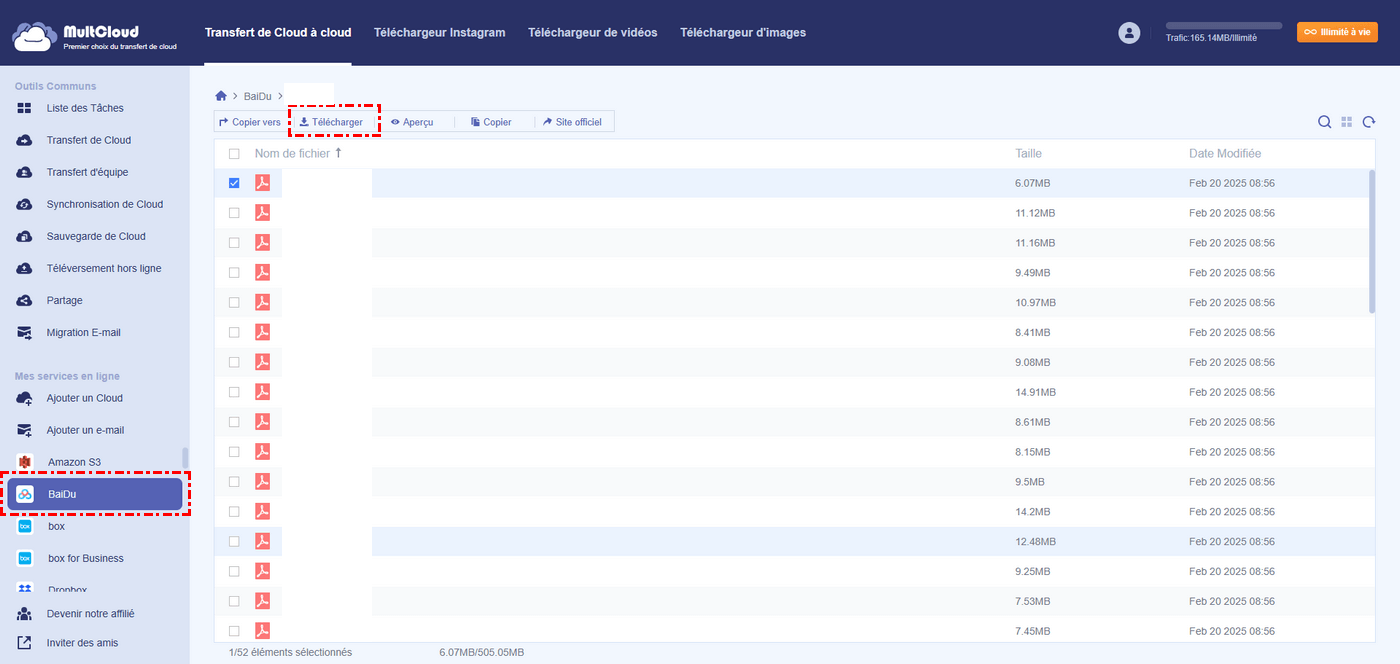Click the Illimité à vie button

click(1337, 32)
